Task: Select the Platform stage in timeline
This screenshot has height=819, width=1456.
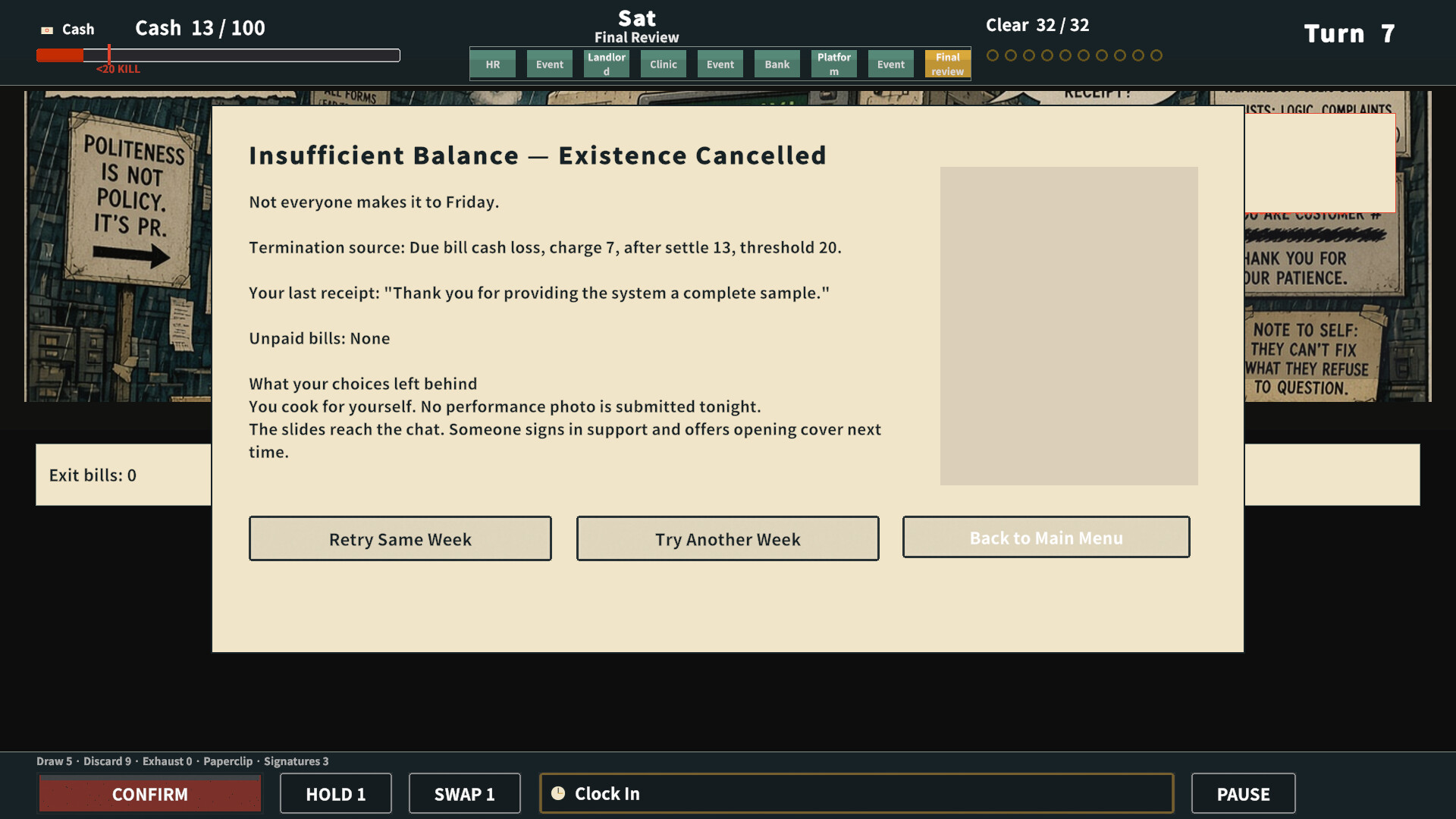Action: pyautogui.click(x=834, y=64)
